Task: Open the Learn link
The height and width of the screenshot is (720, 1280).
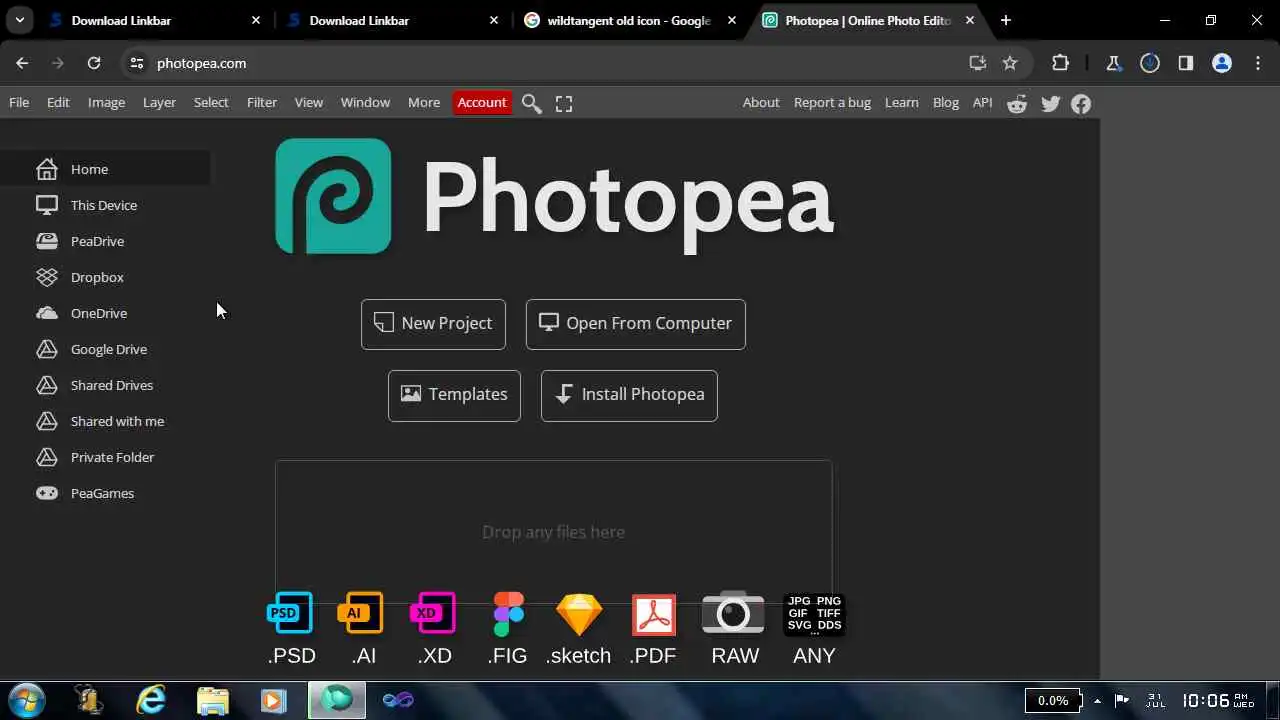Action: pyautogui.click(x=901, y=102)
